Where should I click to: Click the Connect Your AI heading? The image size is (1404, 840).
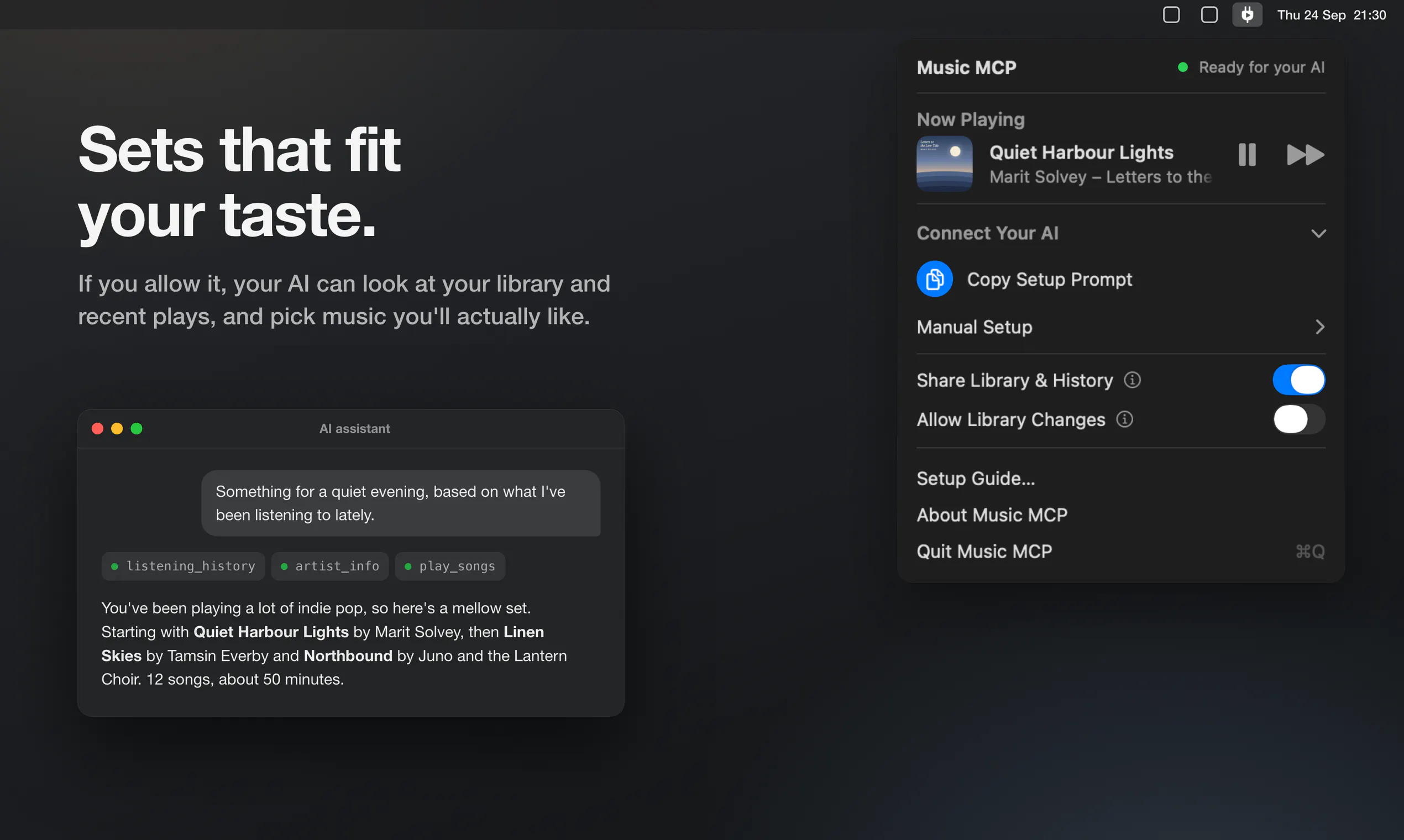click(987, 233)
